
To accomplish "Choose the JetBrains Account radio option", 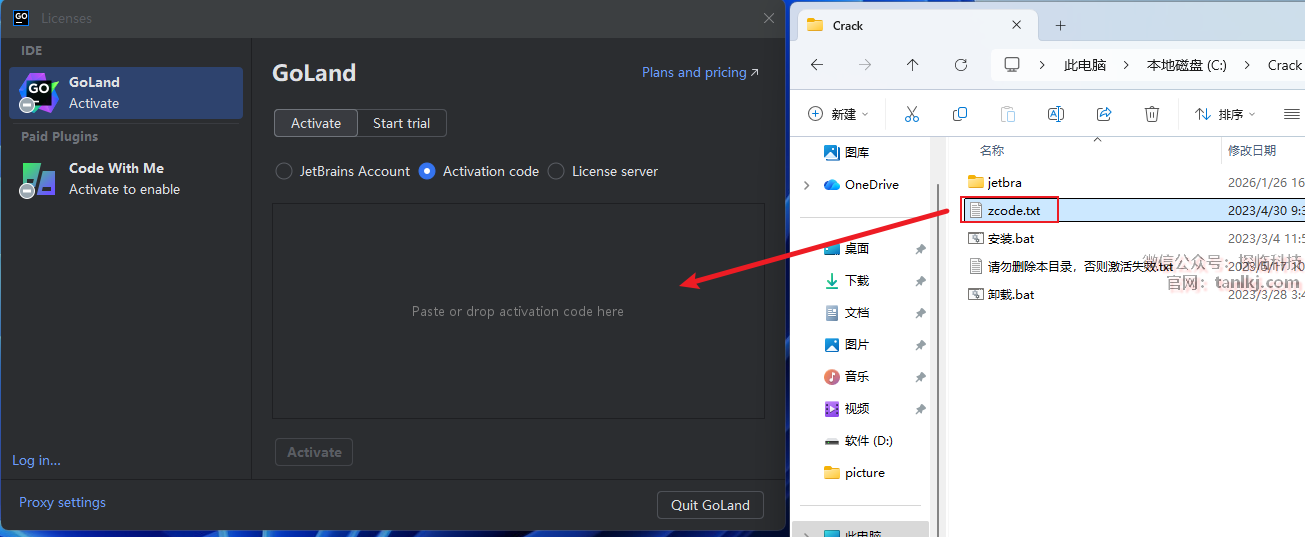I will (x=284, y=171).
